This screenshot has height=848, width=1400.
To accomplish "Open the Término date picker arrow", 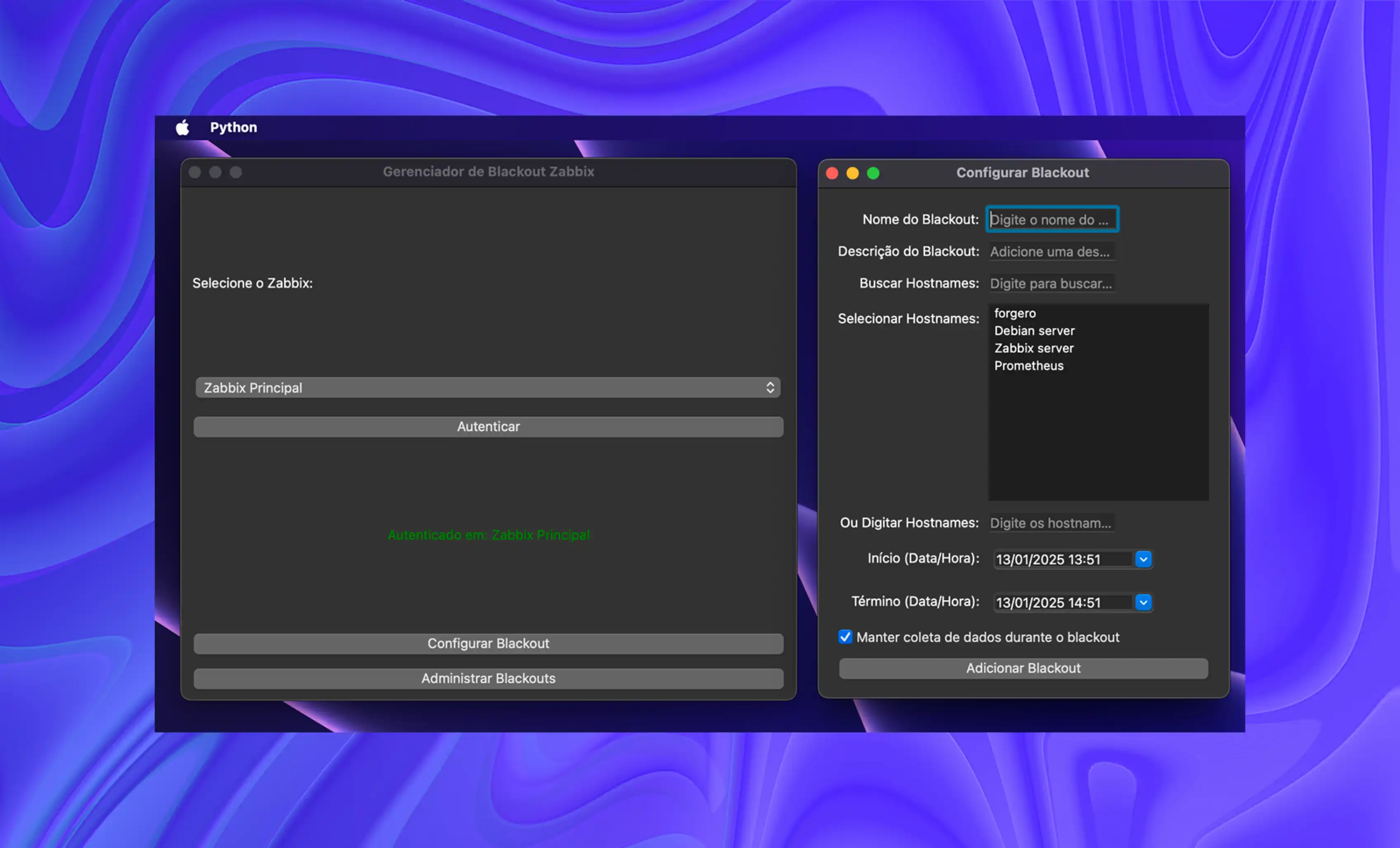I will (1143, 602).
